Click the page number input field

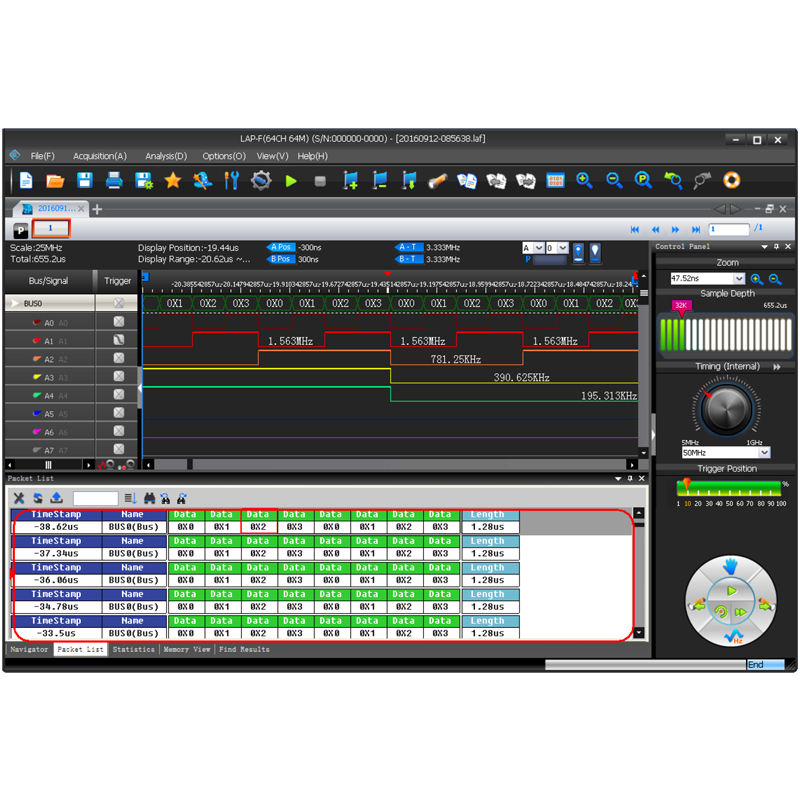point(729,229)
